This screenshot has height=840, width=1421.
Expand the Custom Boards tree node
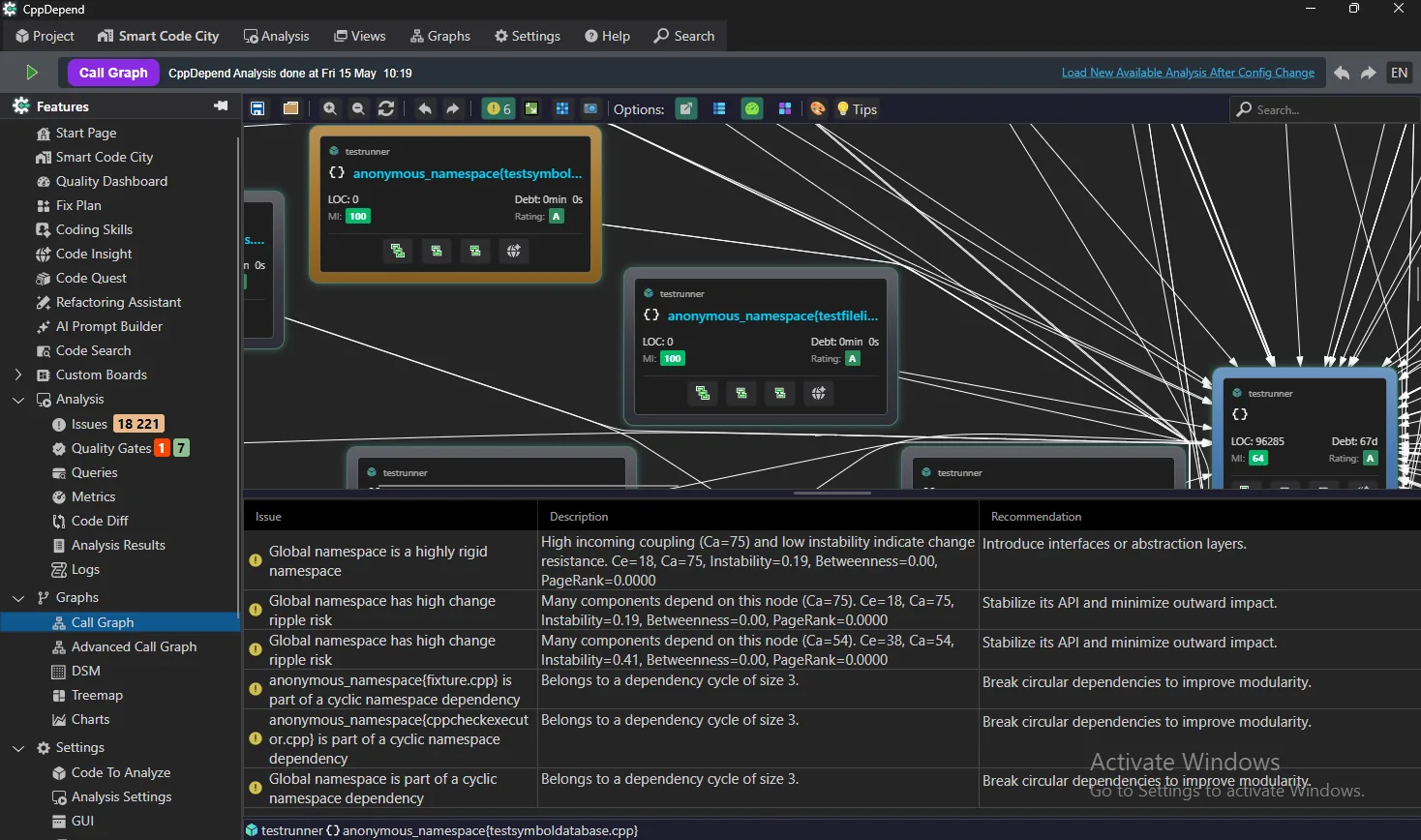point(17,375)
